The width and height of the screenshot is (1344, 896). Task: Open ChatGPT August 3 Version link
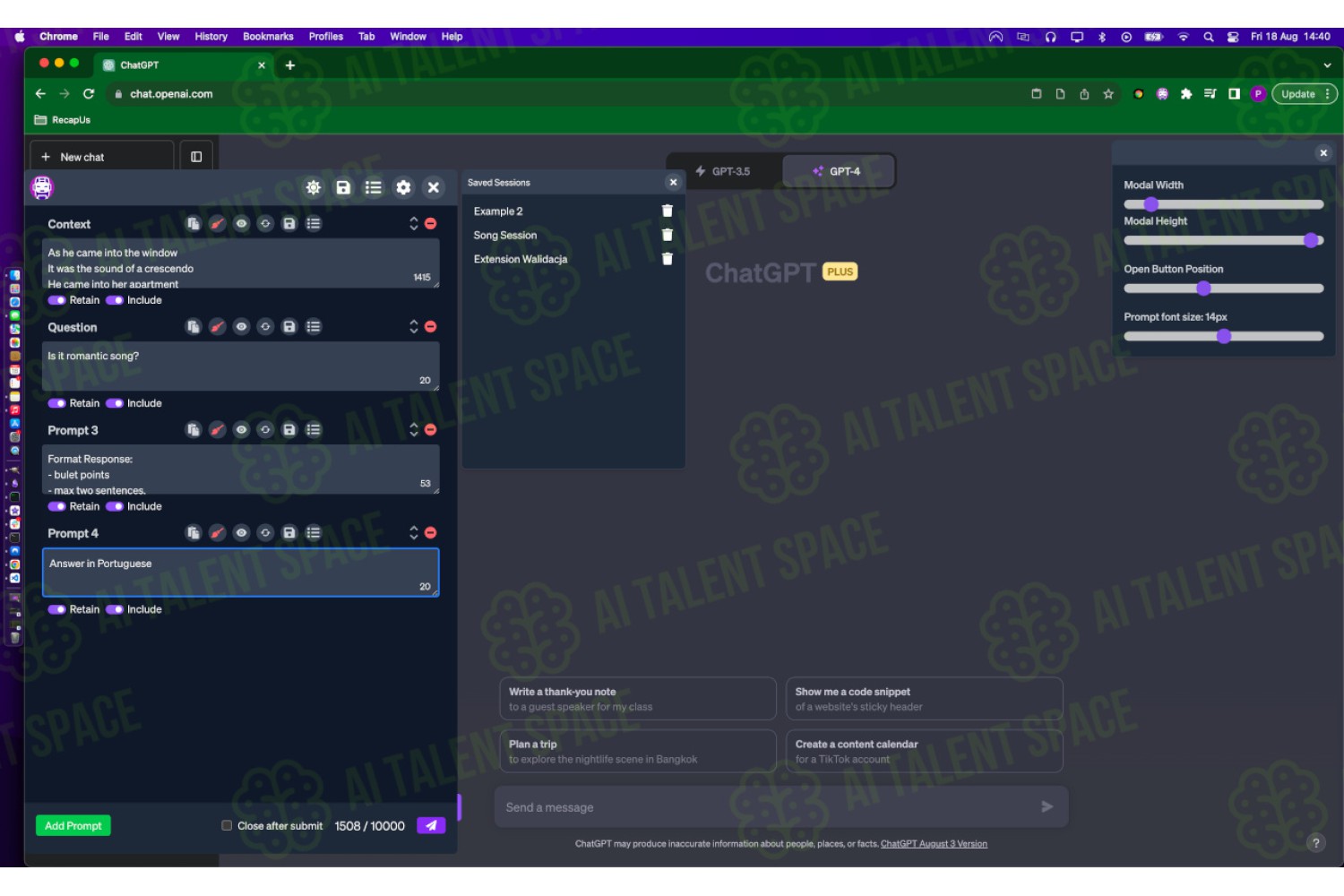point(934,844)
